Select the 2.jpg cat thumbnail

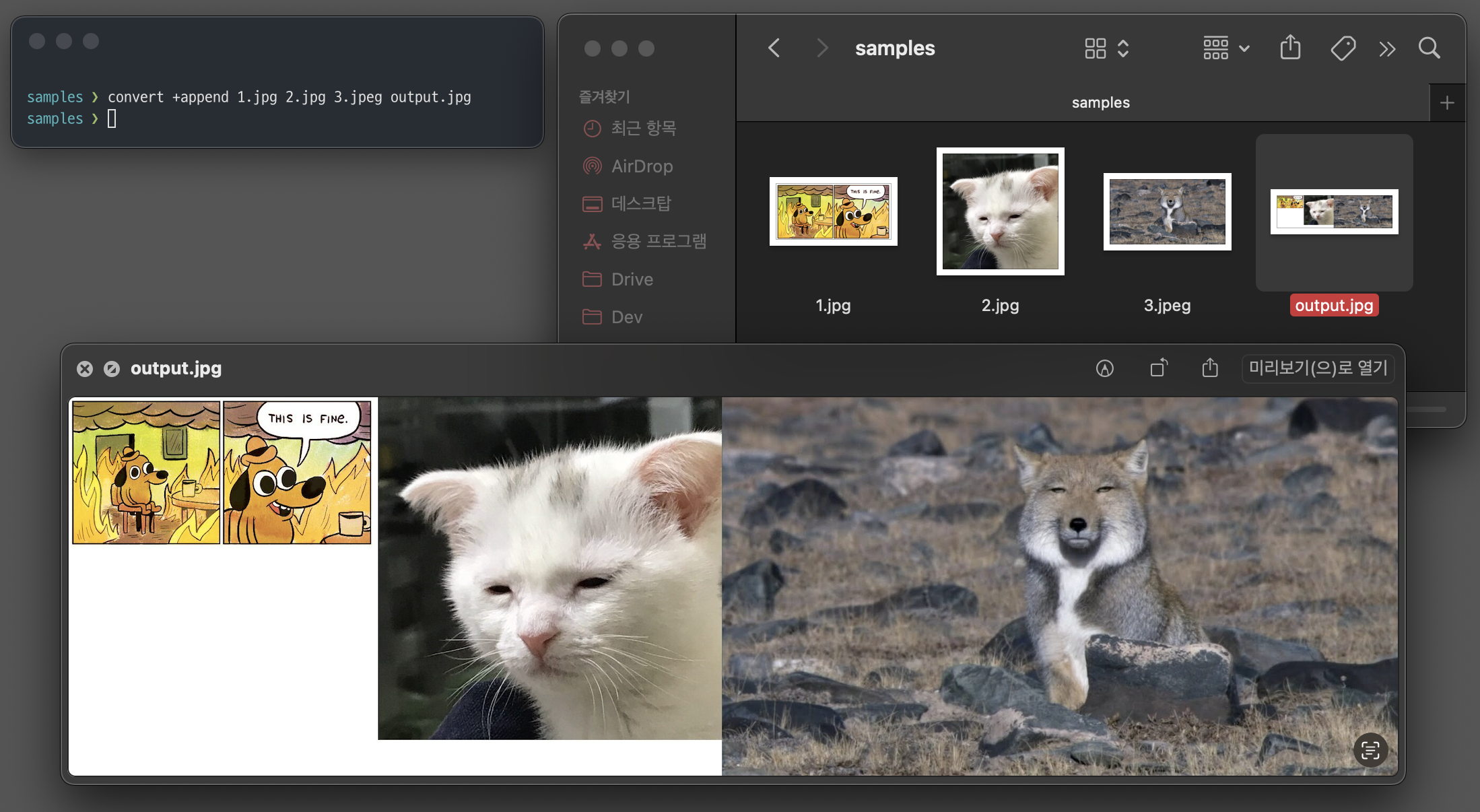tap(1000, 211)
